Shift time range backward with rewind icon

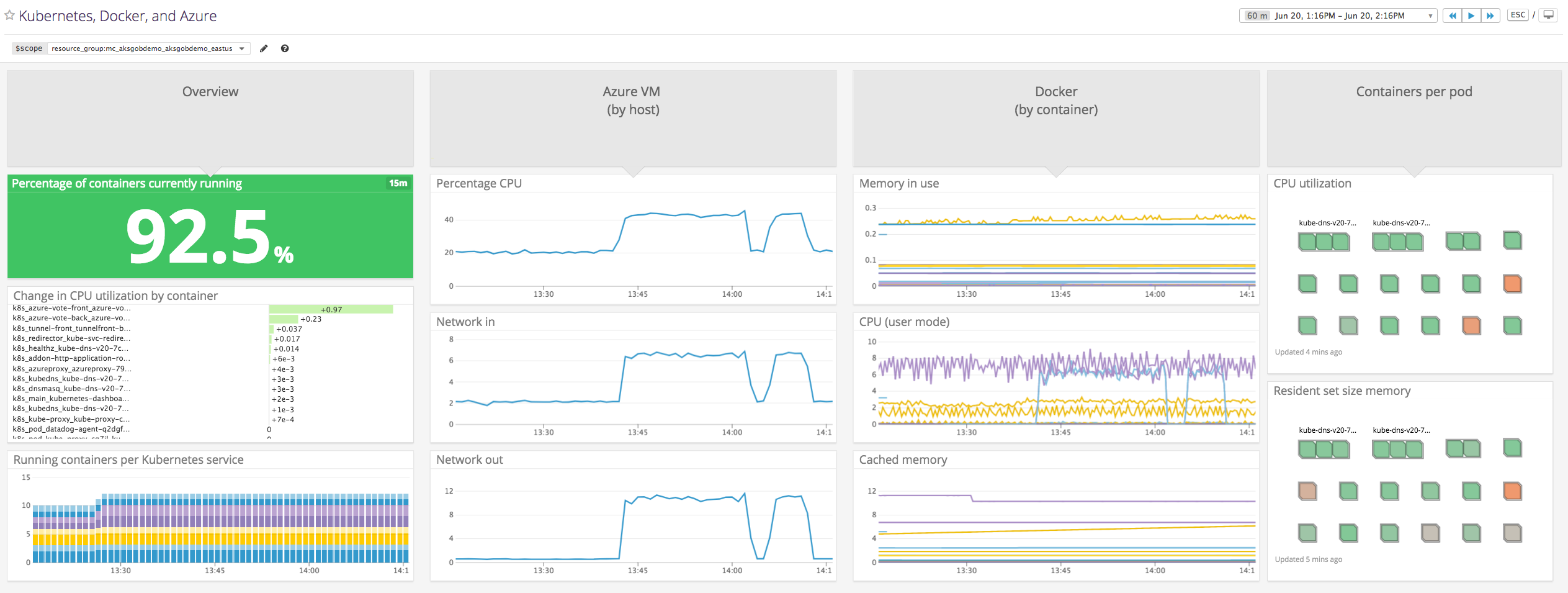click(x=1452, y=15)
